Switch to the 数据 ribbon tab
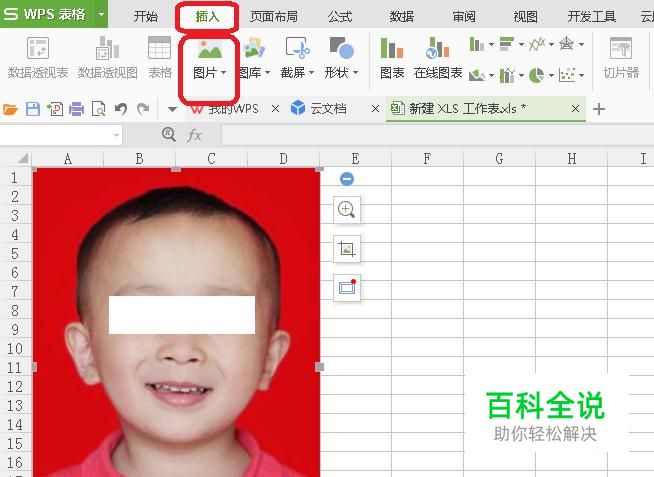Screen dimensions: 654x477 (x=402, y=17)
